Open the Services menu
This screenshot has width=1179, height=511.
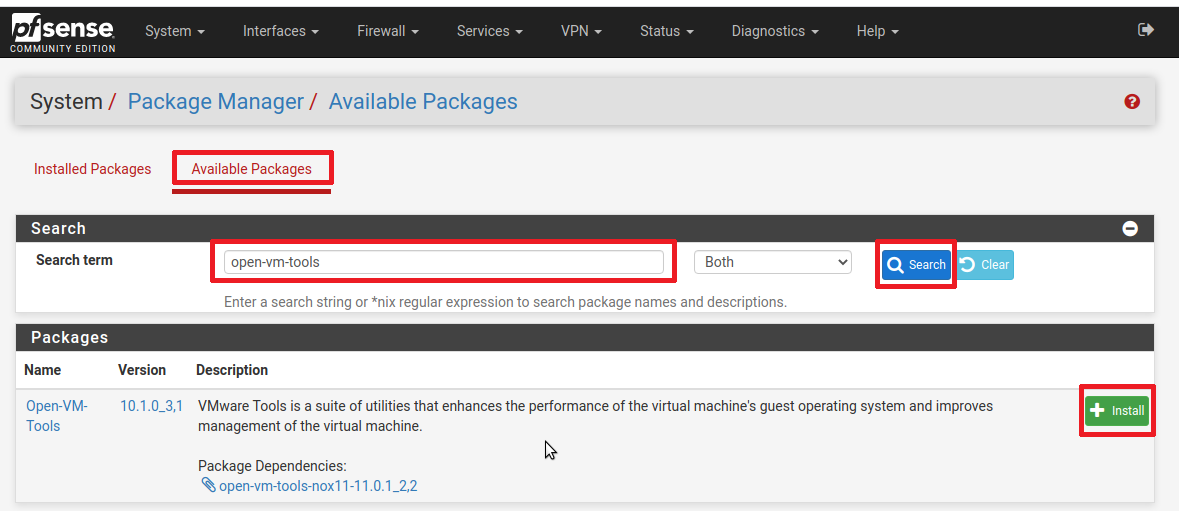489,31
